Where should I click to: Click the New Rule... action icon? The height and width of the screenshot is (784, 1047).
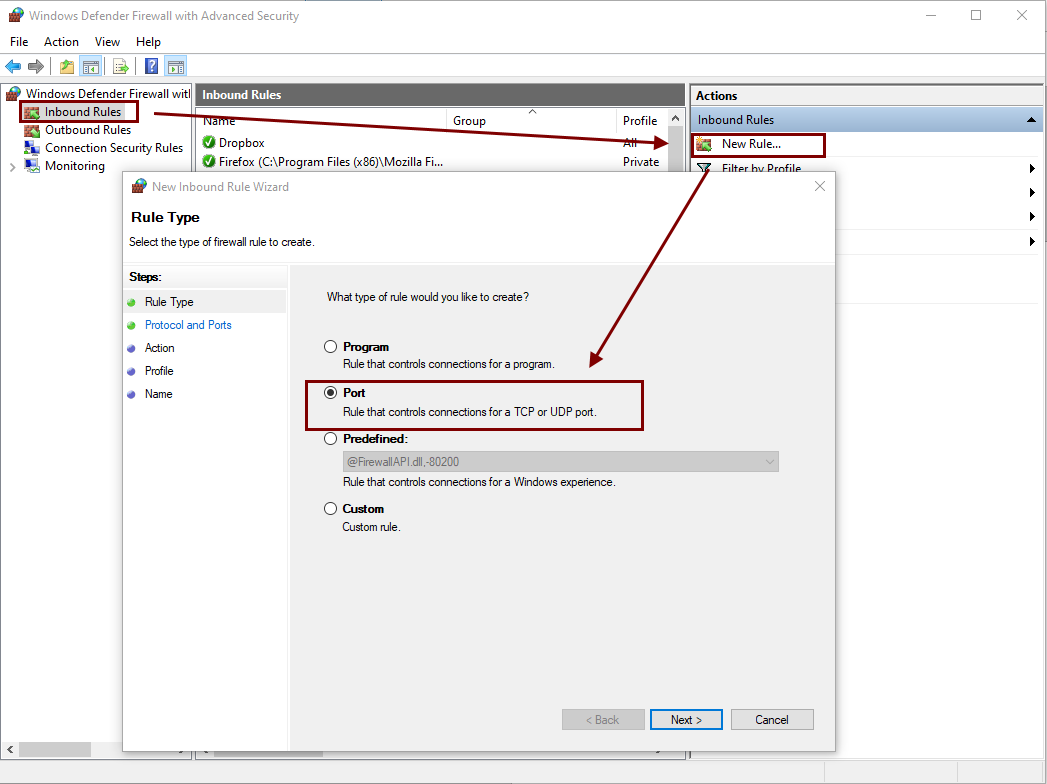point(704,144)
